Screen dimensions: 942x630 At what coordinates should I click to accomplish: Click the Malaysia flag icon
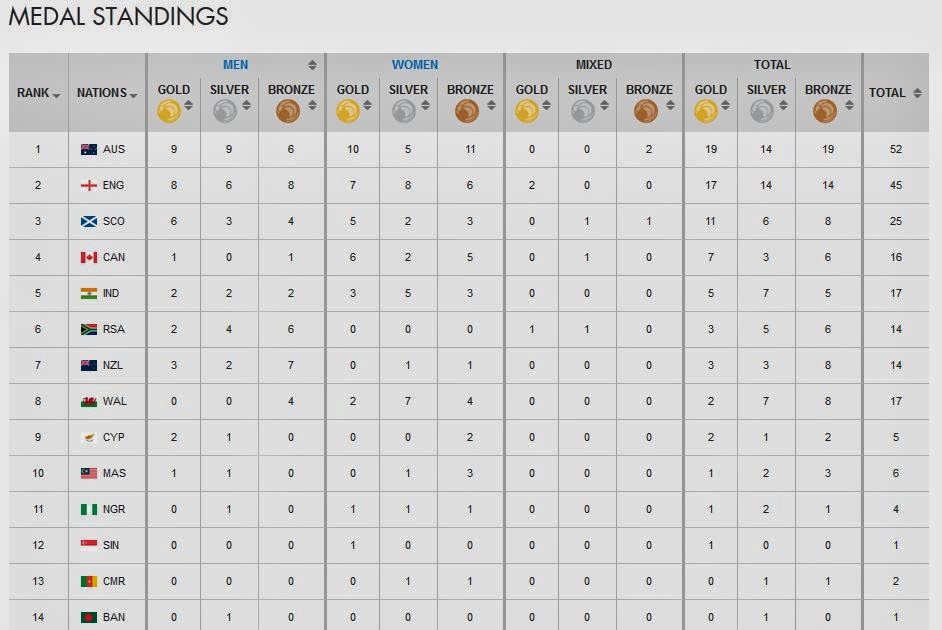89,473
